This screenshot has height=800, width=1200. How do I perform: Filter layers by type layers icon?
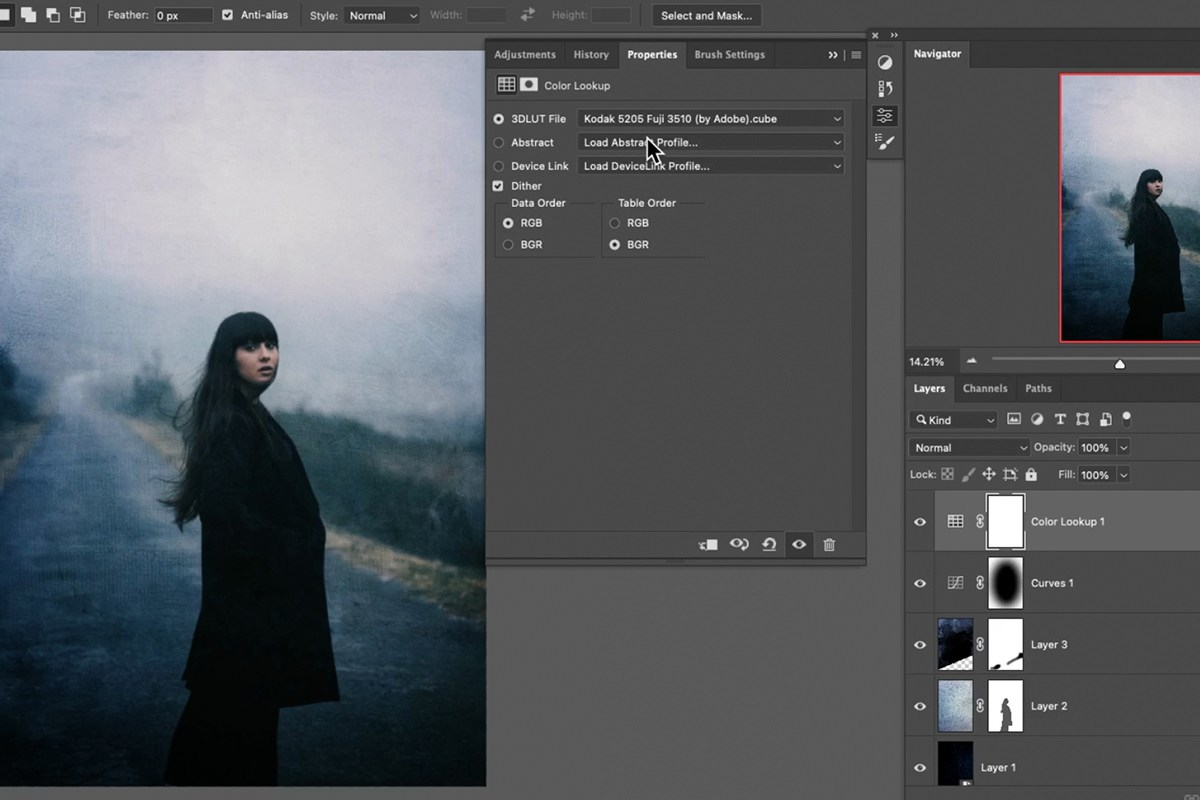(1060, 419)
